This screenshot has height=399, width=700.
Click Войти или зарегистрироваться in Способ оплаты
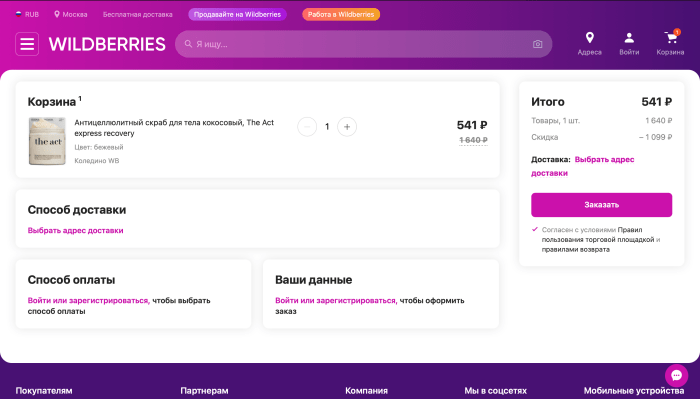click(x=88, y=300)
